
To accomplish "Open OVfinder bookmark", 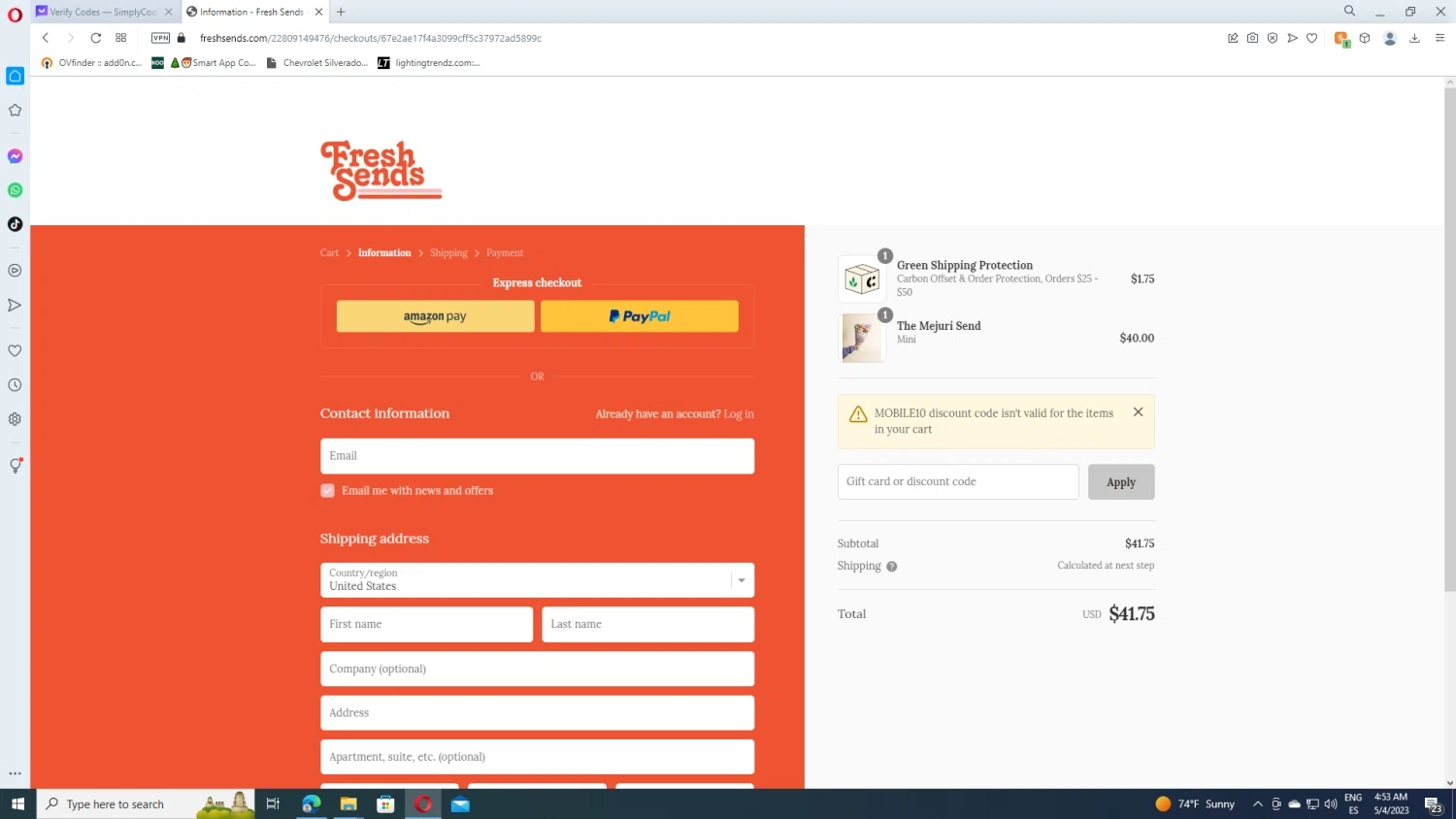I will click(x=91, y=63).
